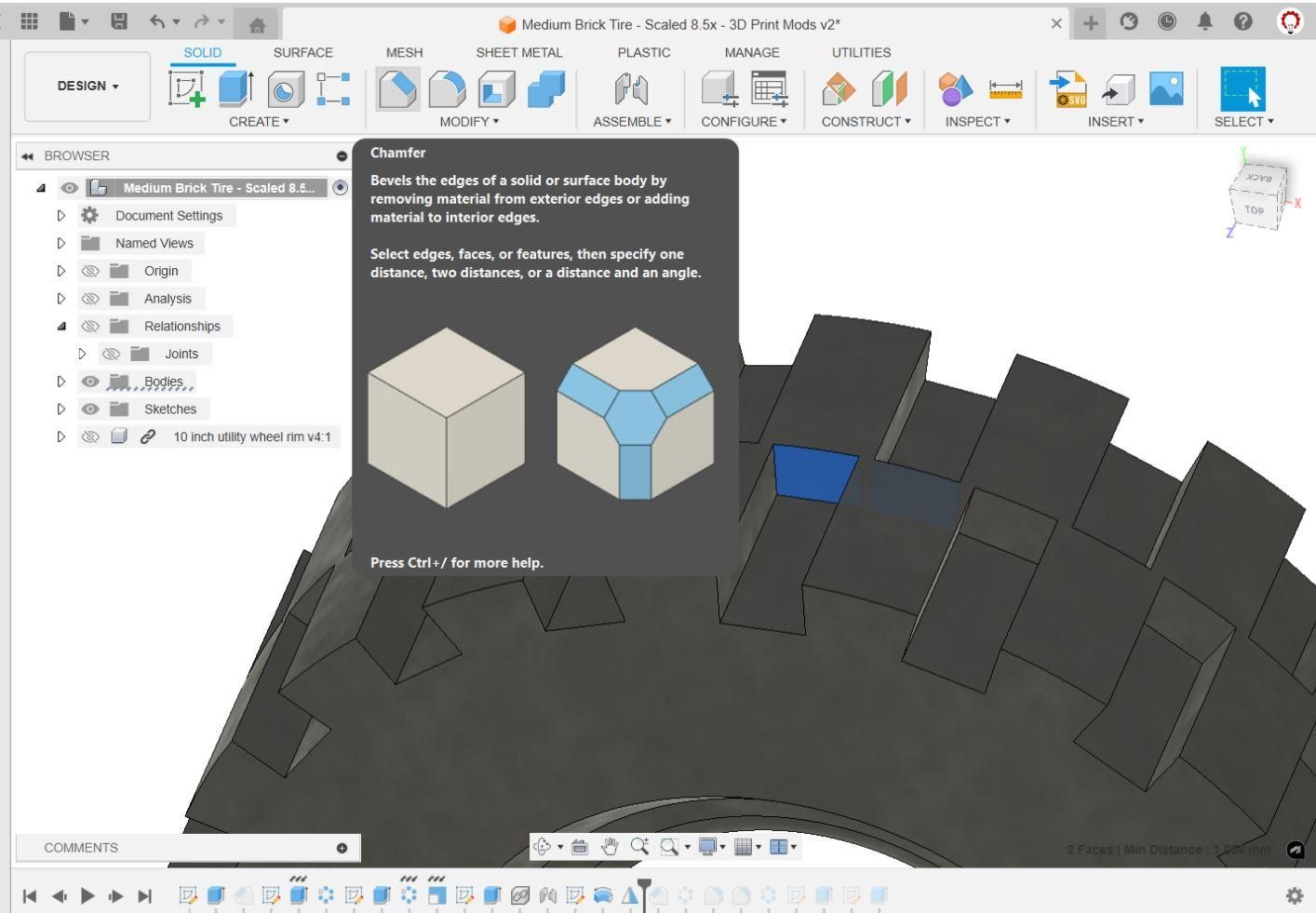Select the Midplane construct tool
1316x913 pixels.
coord(889,89)
